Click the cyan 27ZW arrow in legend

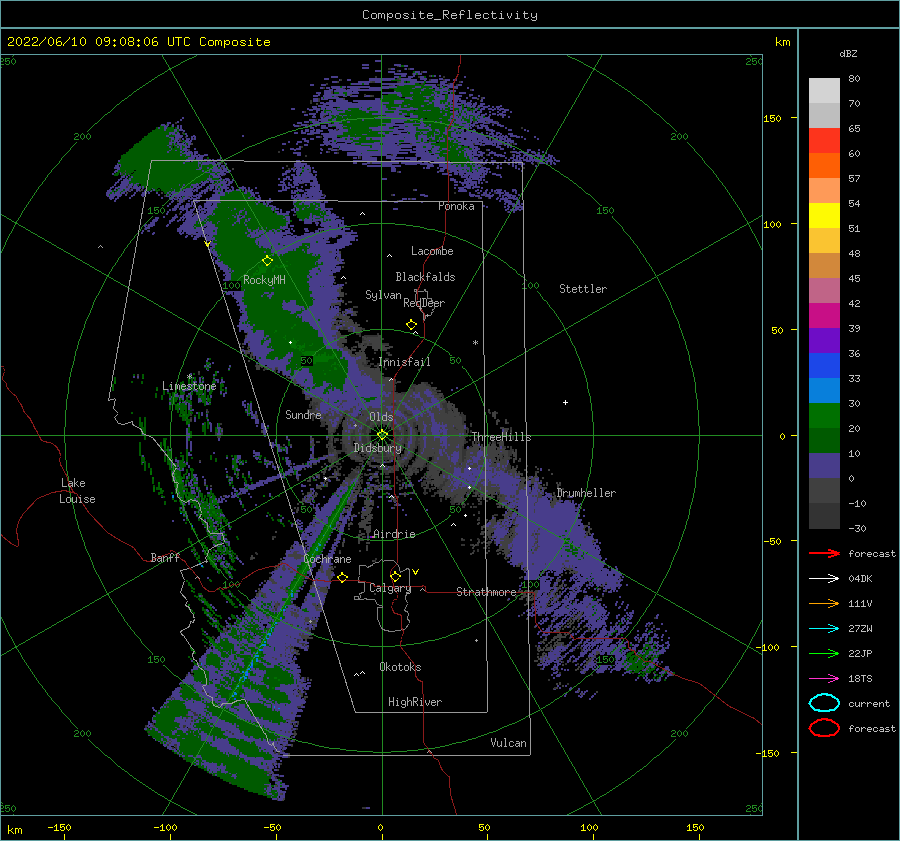click(824, 629)
